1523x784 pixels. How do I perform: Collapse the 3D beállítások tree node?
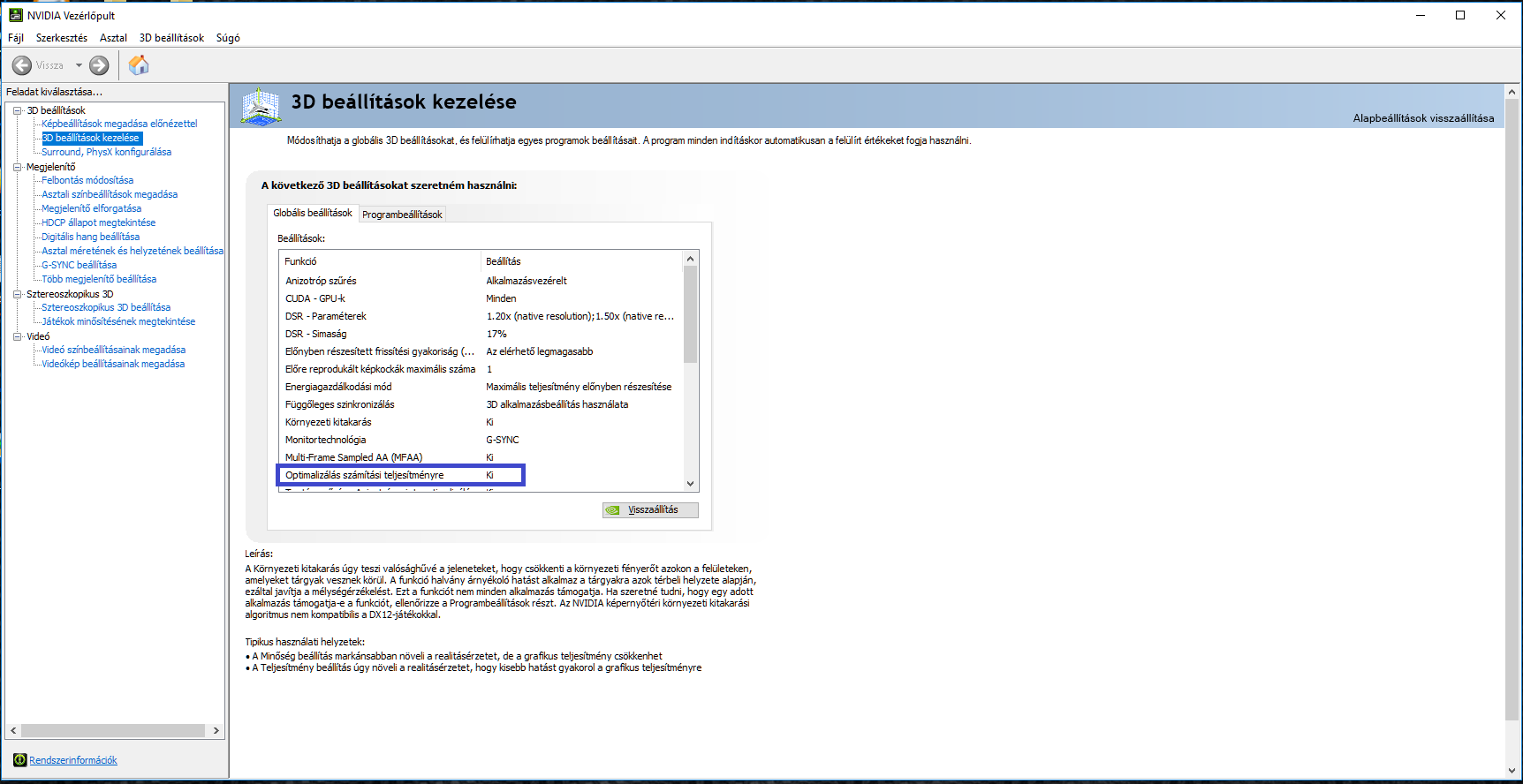click(x=17, y=110)
